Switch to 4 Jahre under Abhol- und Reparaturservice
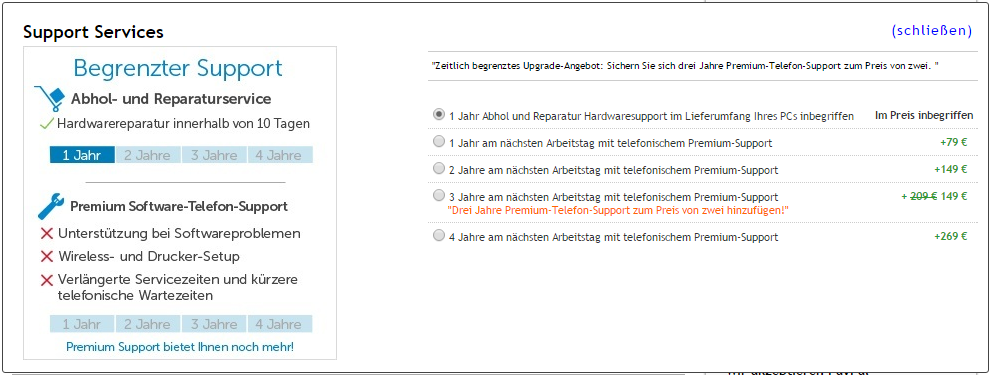The width and height of the screenshot is (991, 375). pos(280,155)
